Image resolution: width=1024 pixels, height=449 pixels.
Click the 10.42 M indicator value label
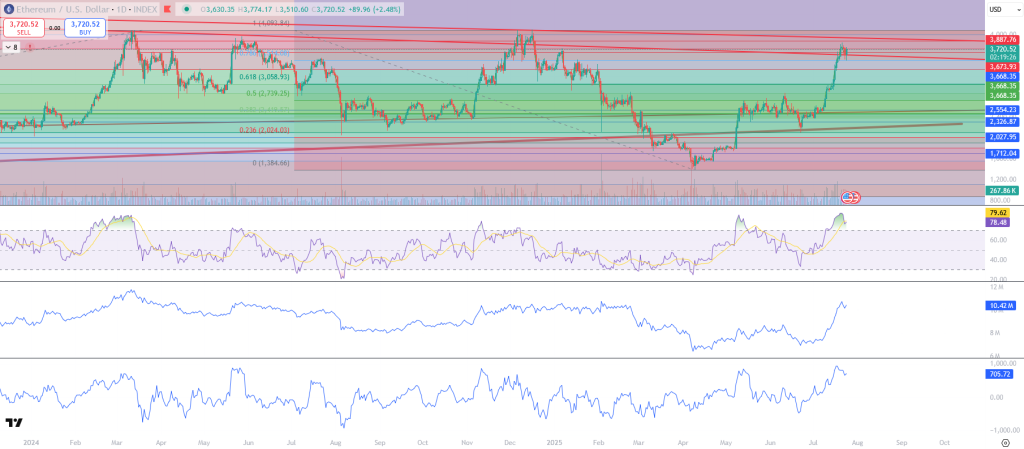[1000, 305]
